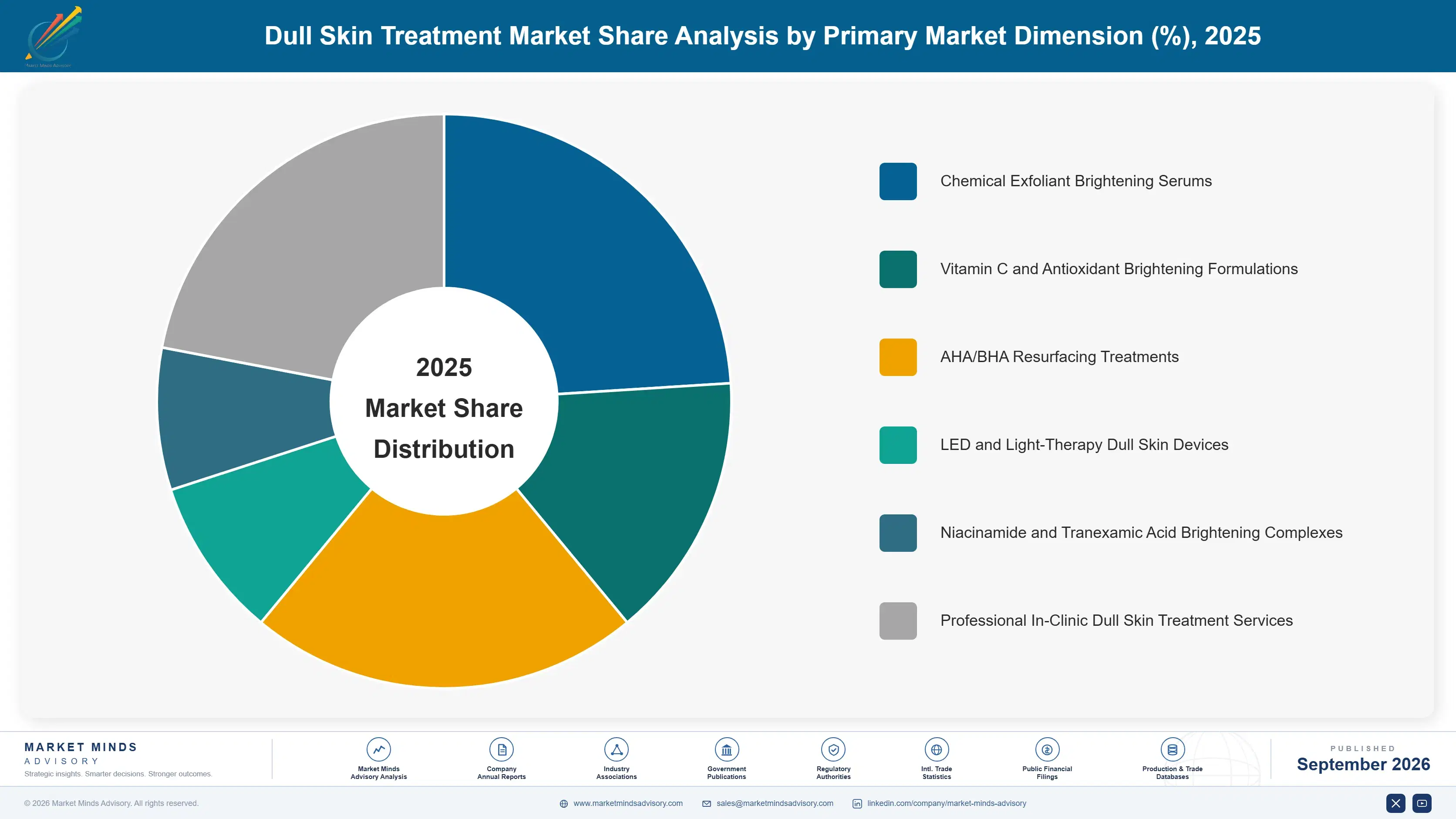1456x819 pixels.
Task: Click the Professional In-Clinic gray legend swatch
Action: point(897,621)
